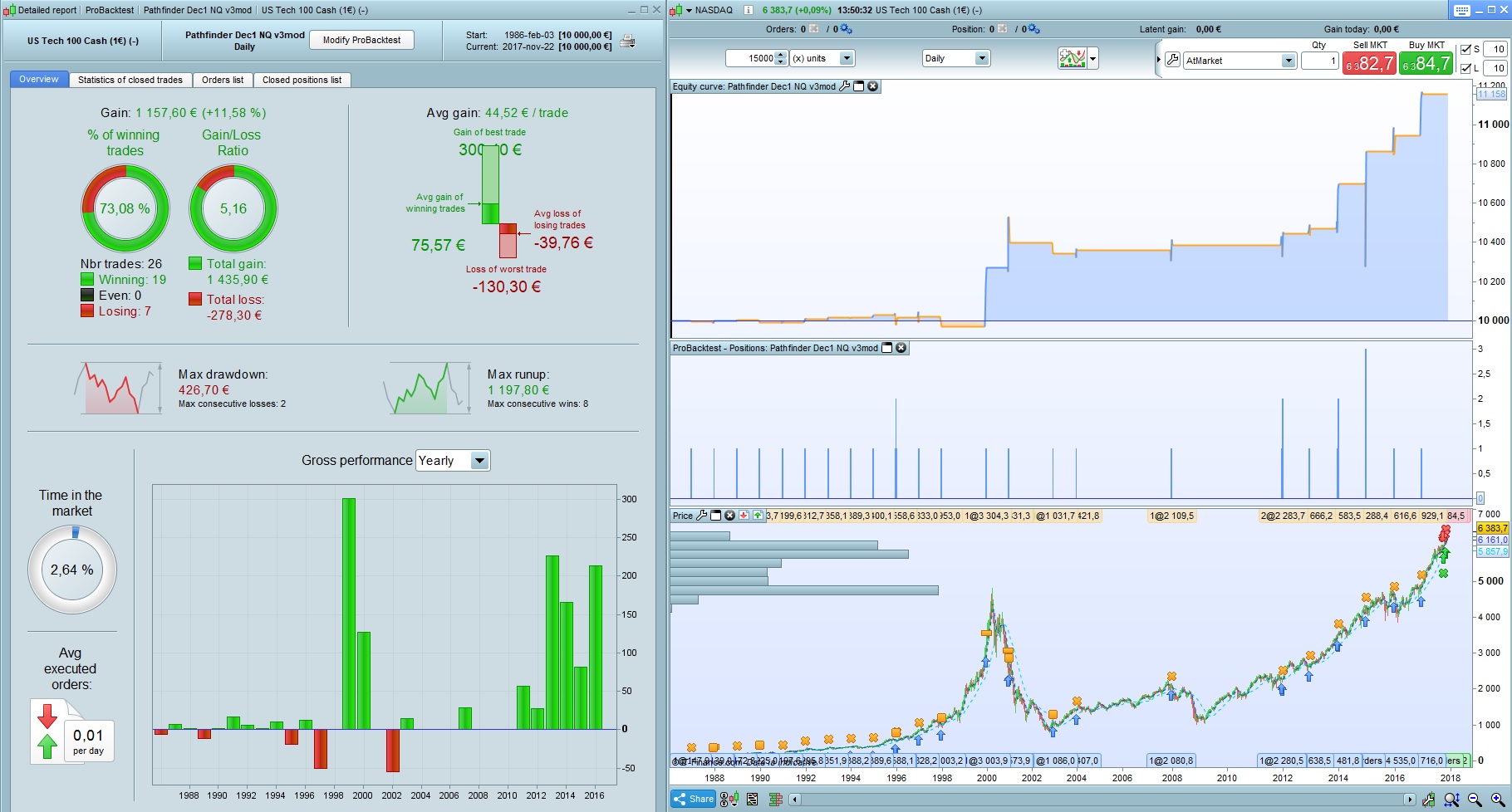Open the virtual keyboard icon in the title bar
Screen dimensions: 1512x812
tap(1462, 10)
